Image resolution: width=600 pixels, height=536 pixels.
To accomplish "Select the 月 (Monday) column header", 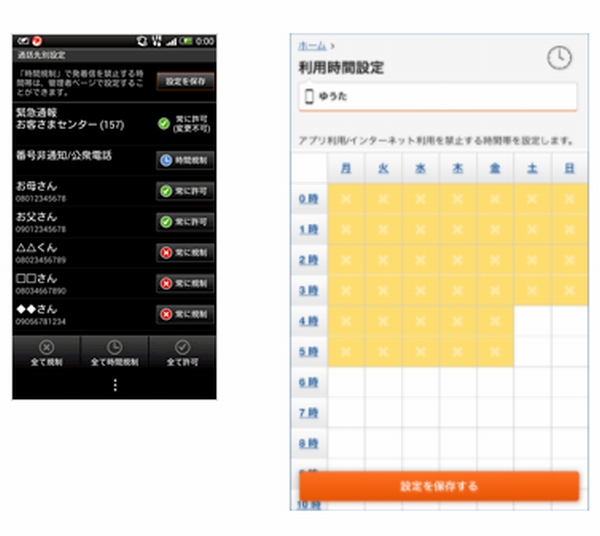I will 346,169.
